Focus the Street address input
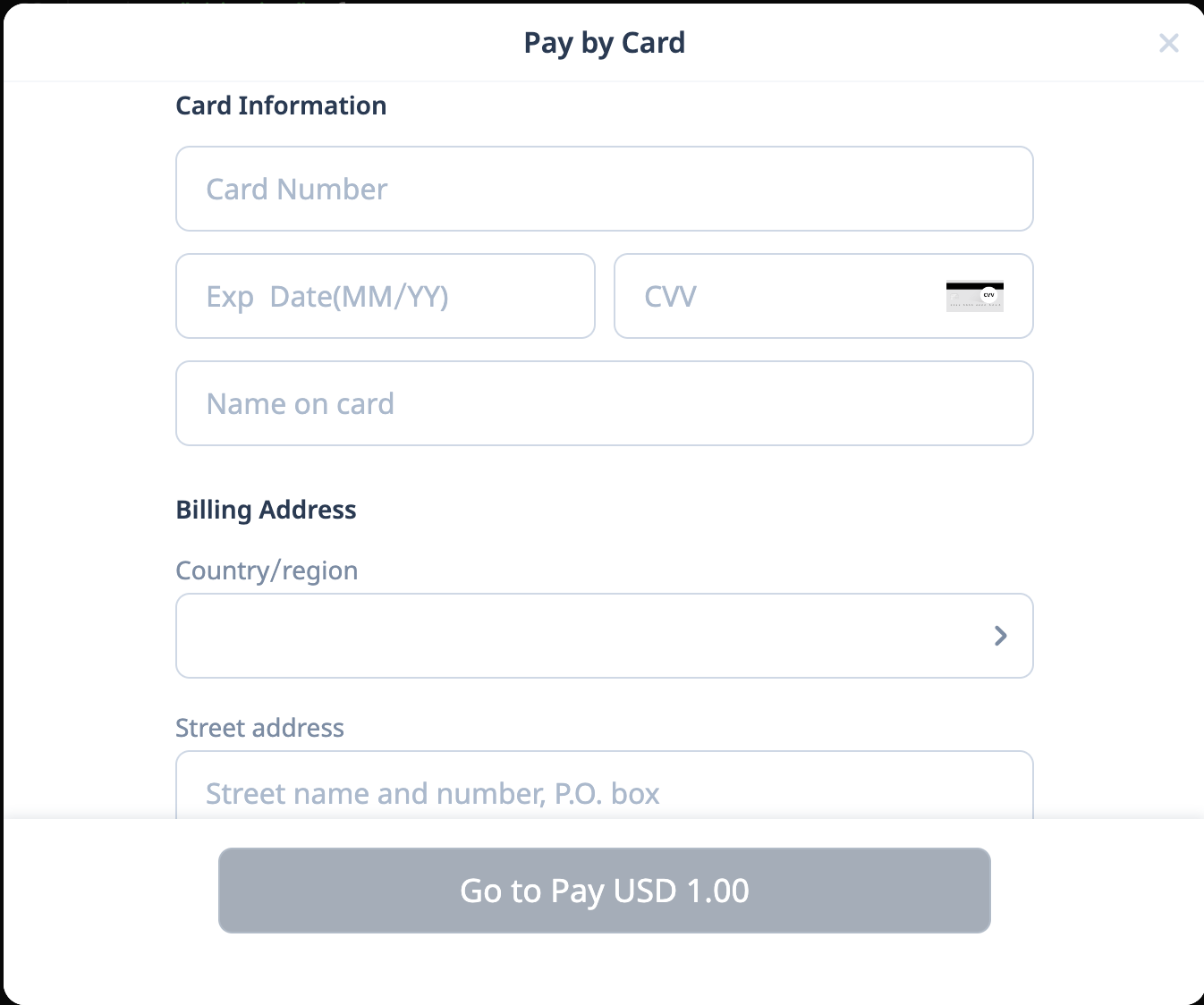The height and width of the screenshot is (1005, 1204). (604, 791)
